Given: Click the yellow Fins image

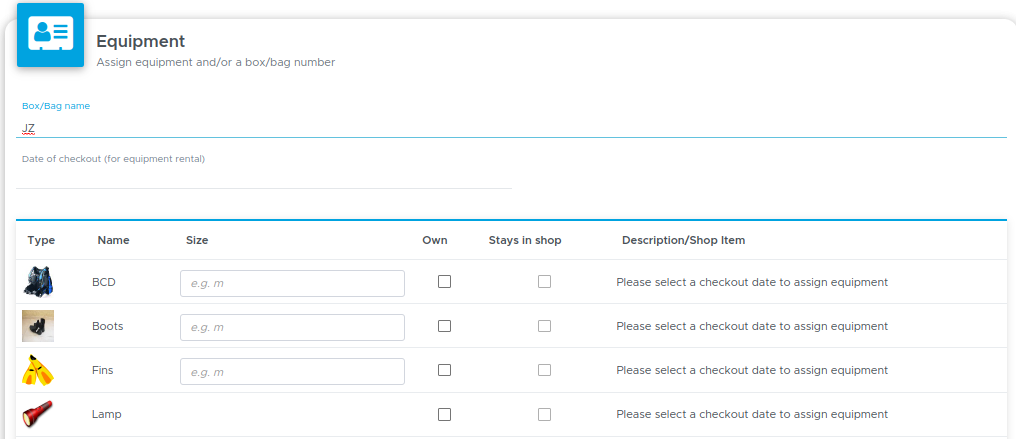Looking at the screenshot, I should point(38,370).
